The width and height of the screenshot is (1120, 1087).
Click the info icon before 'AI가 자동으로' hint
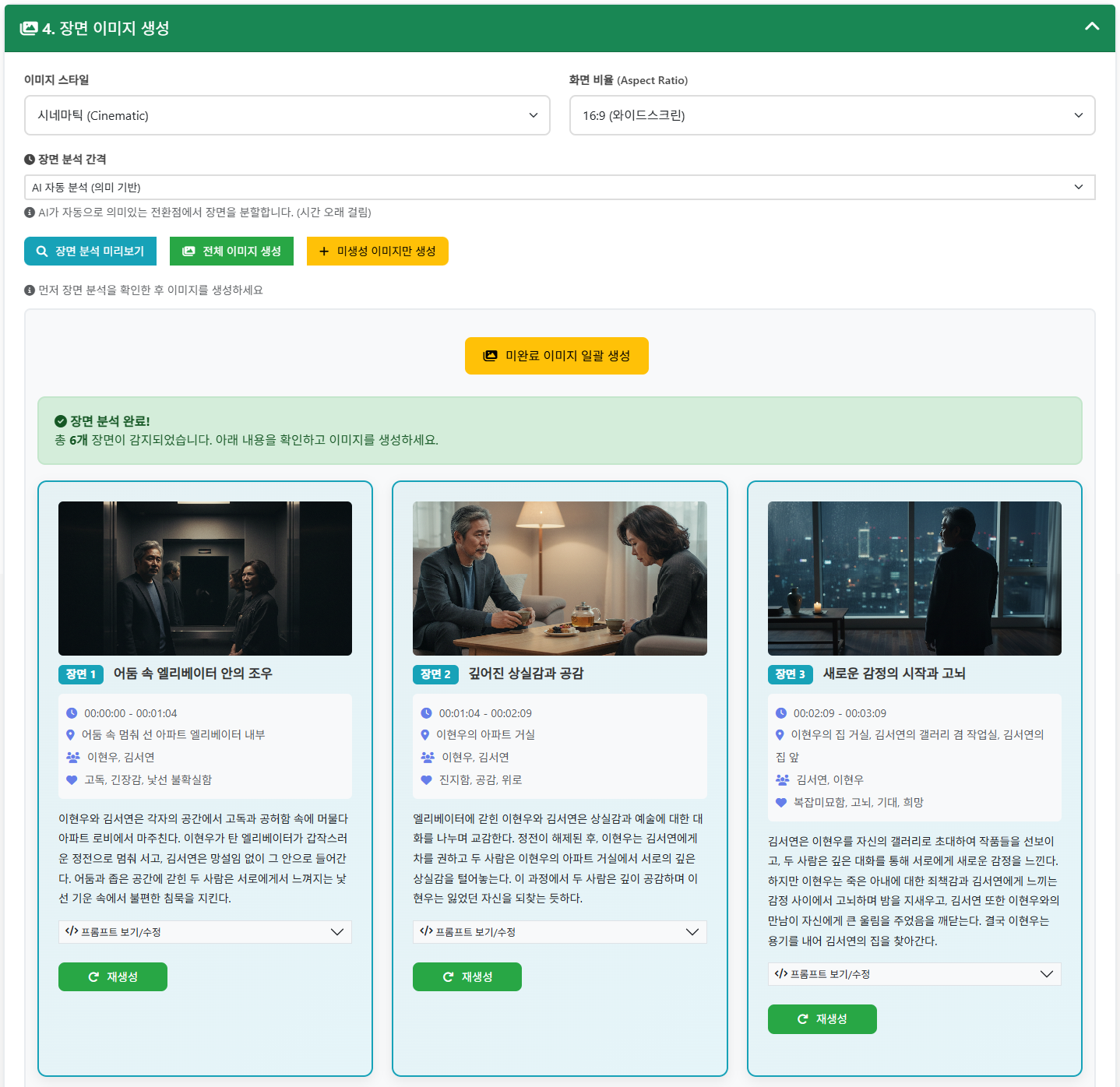coord(30,212)
